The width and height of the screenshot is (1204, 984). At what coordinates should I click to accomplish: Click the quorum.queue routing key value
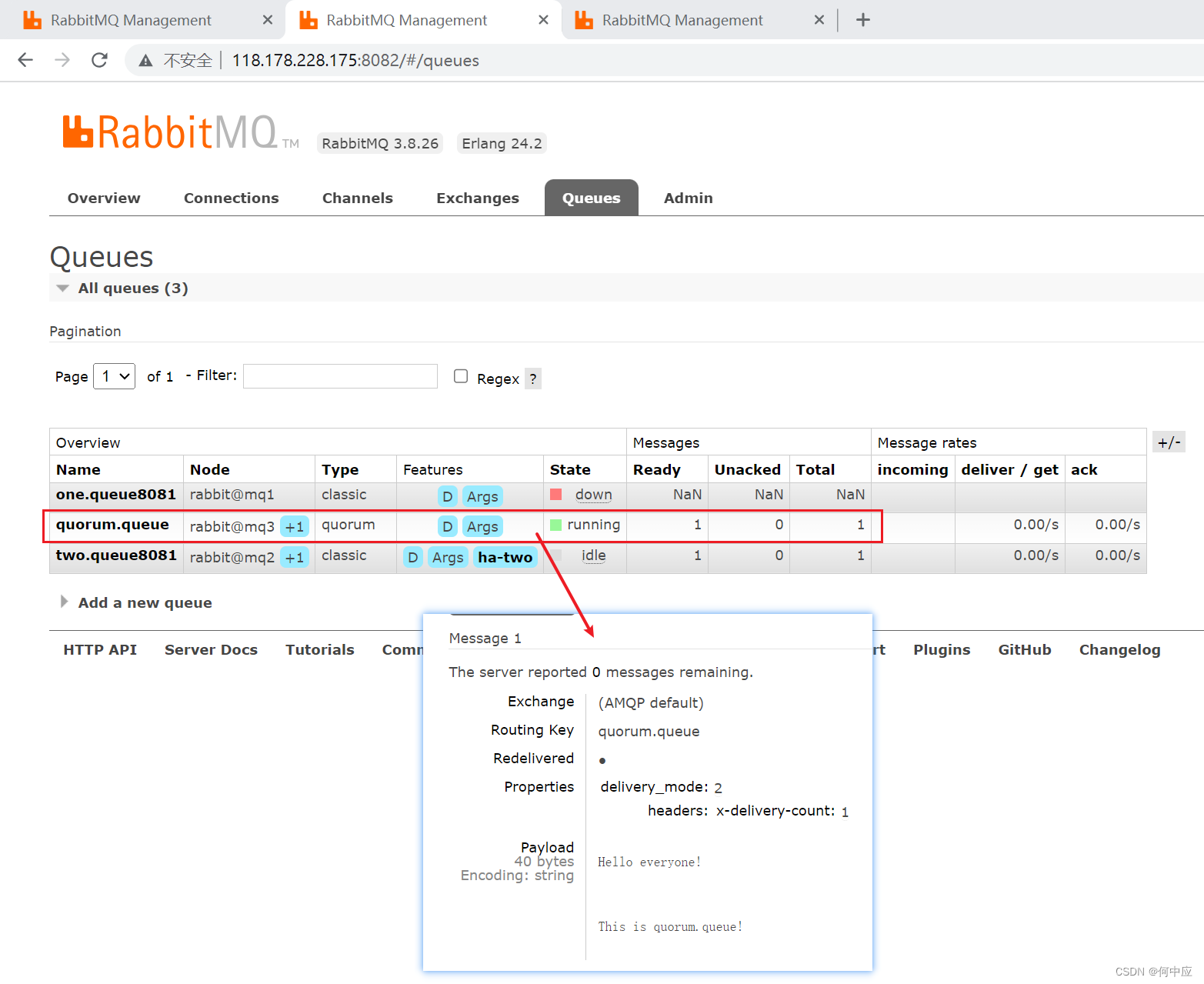(x=649, y=731)
